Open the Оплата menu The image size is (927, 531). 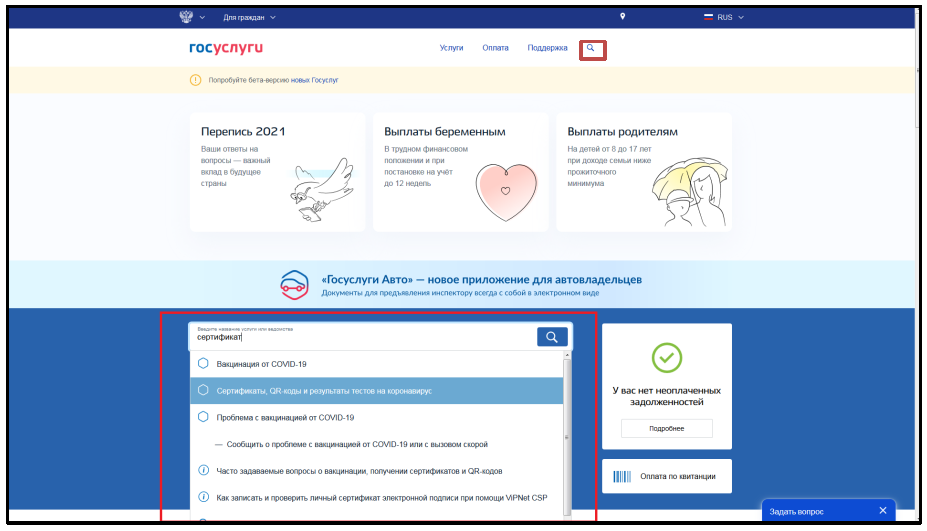tap(495, 48)
